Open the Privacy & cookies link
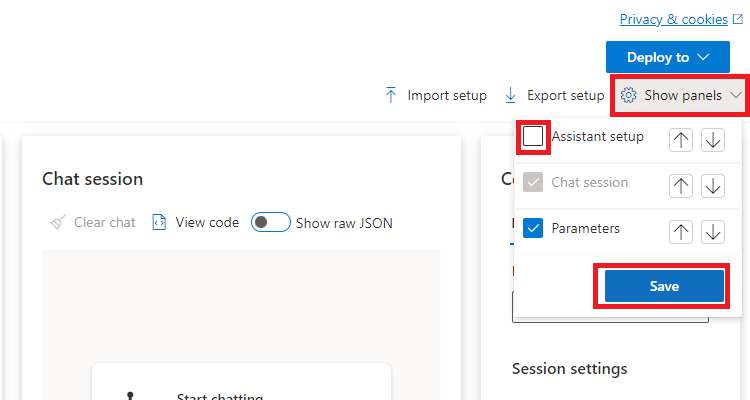 [x=673, y=19]
